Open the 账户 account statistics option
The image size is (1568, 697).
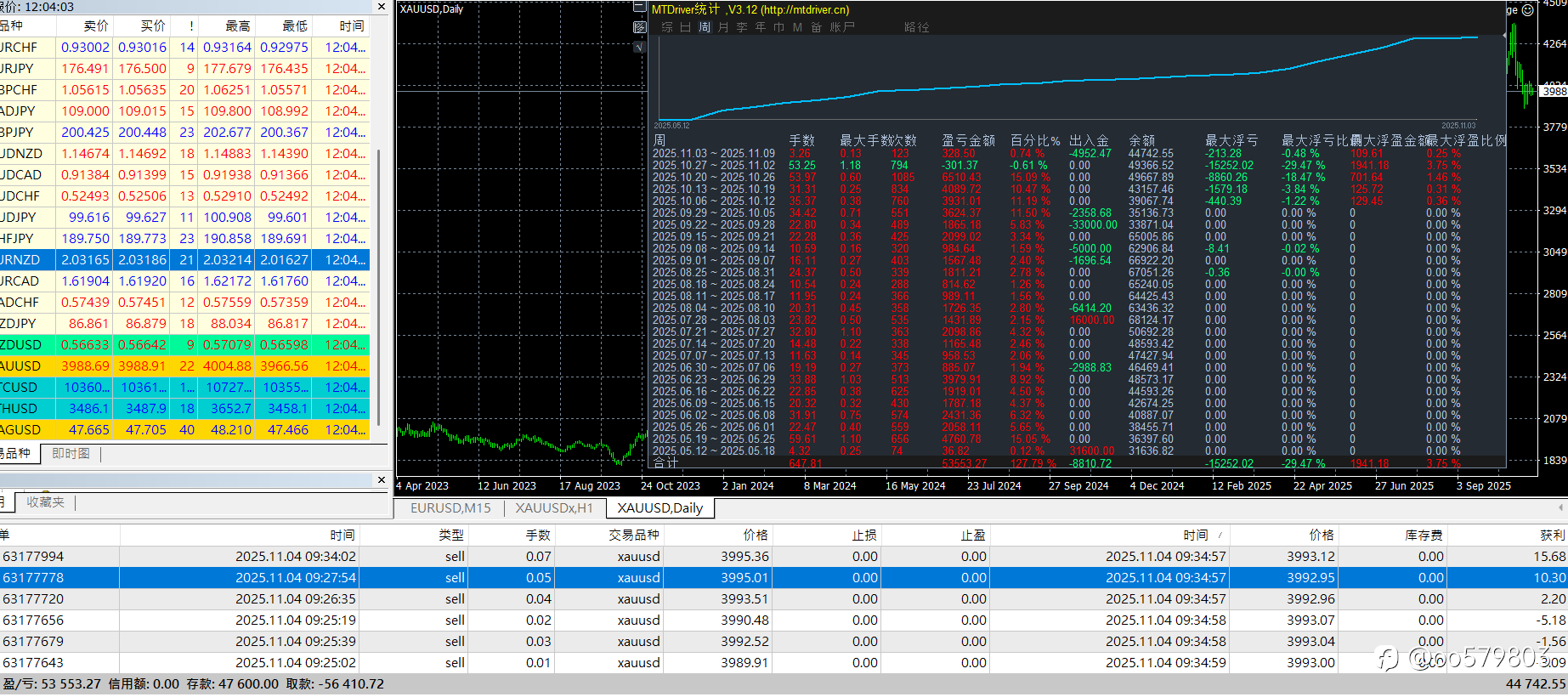842,27
